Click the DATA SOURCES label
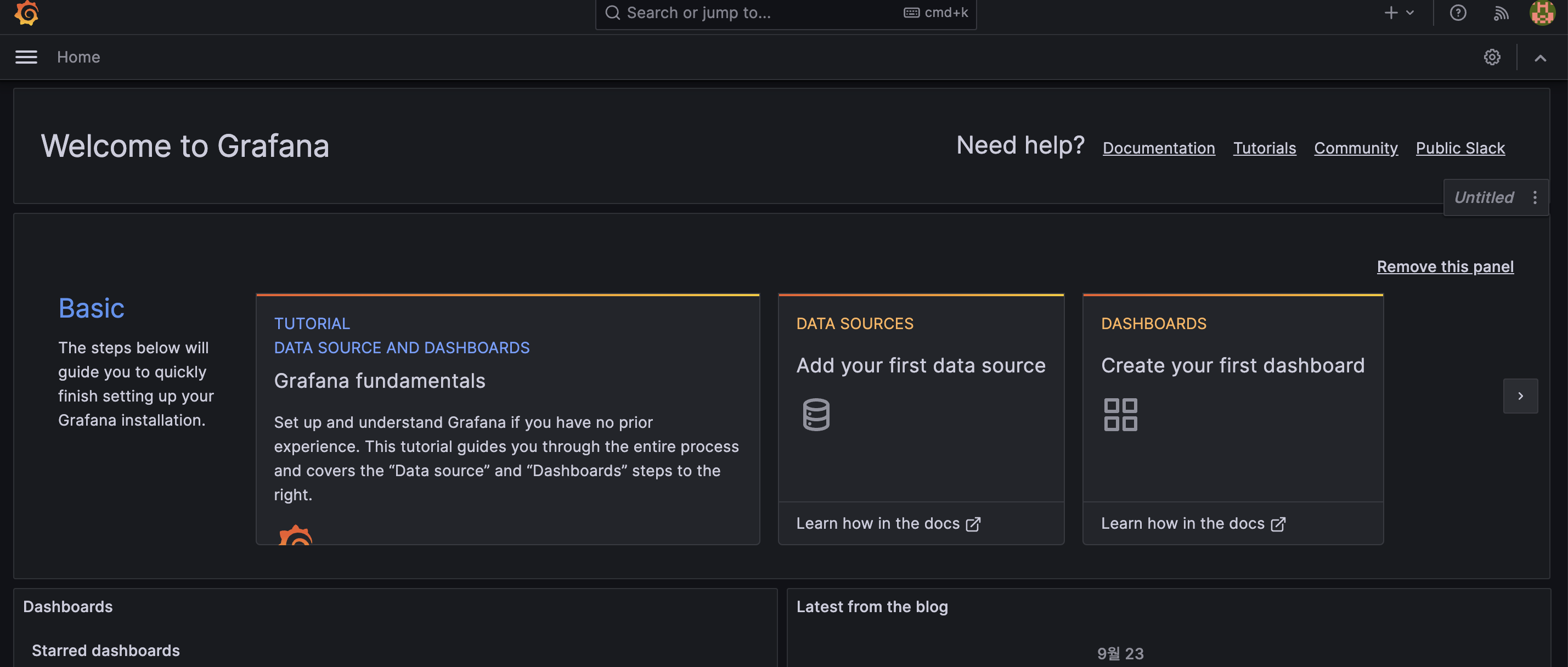 click(x=855, y=324)
